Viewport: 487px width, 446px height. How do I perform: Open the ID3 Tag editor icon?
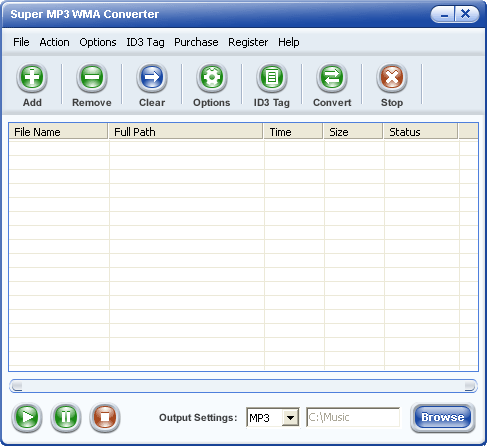tap(272, 78)
